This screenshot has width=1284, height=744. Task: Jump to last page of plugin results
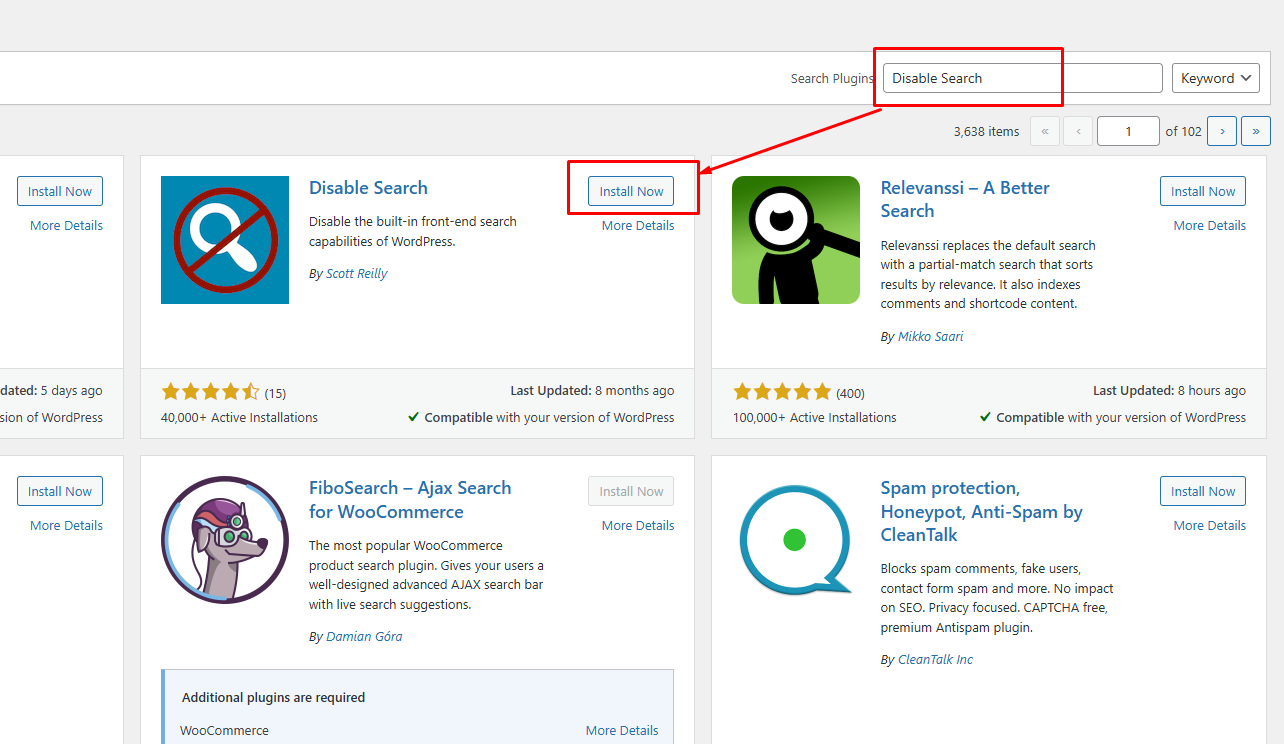click(1255, 131)
